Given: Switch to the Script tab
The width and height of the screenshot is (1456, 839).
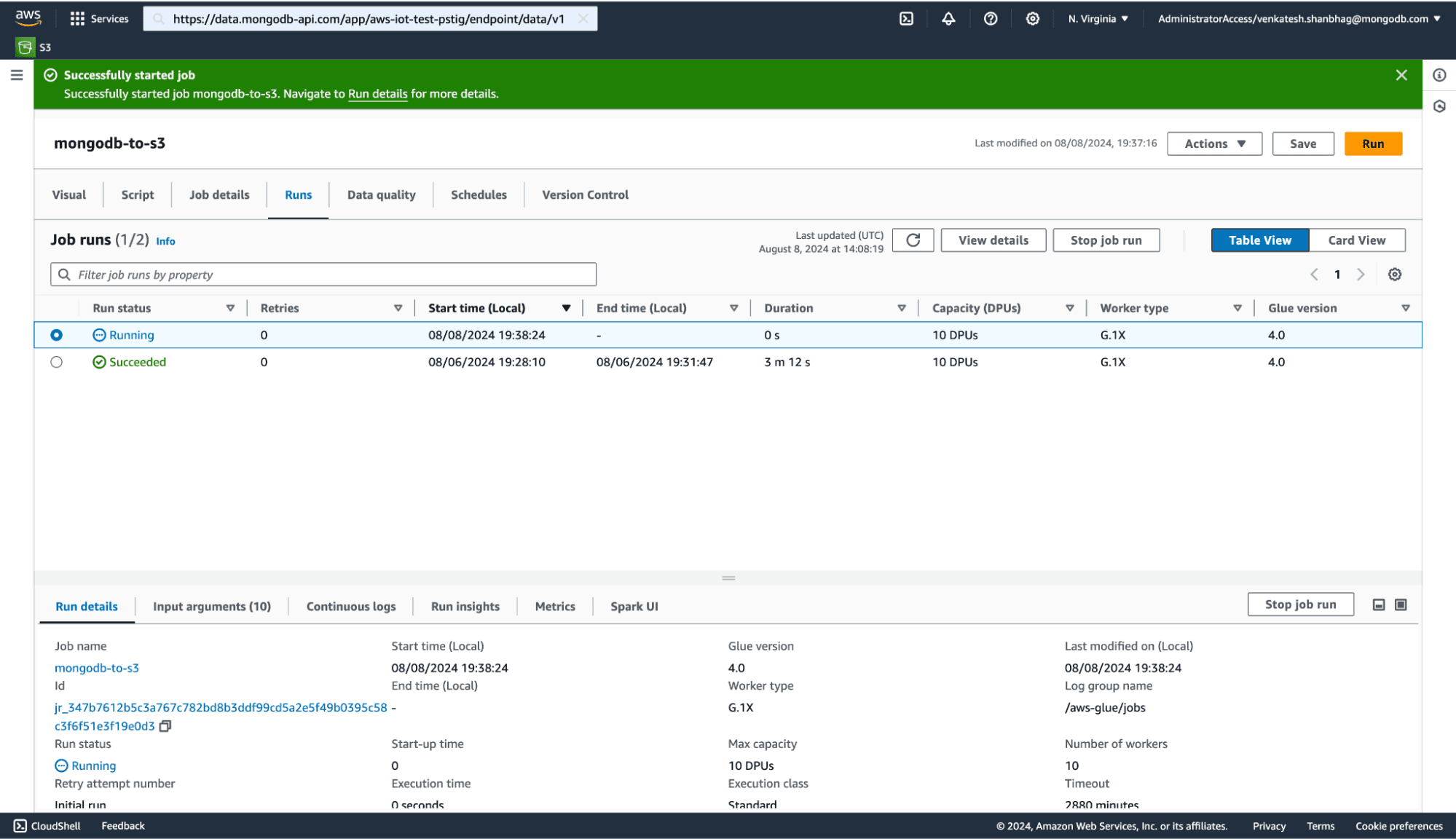Looking at the screenshot, I should coord(137,195).
